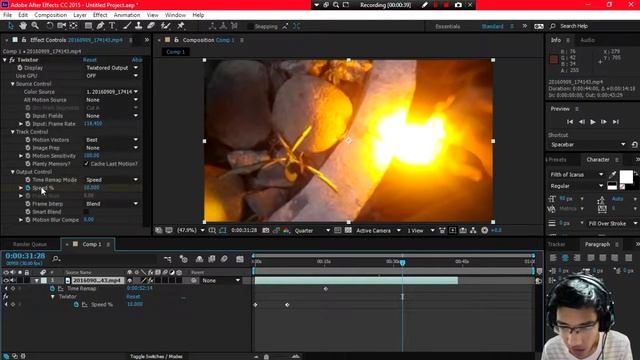The width and height of the screenshot is (640, 360).
Task: Toggle the Cache Last Motion checkbox
Action: 86,164
